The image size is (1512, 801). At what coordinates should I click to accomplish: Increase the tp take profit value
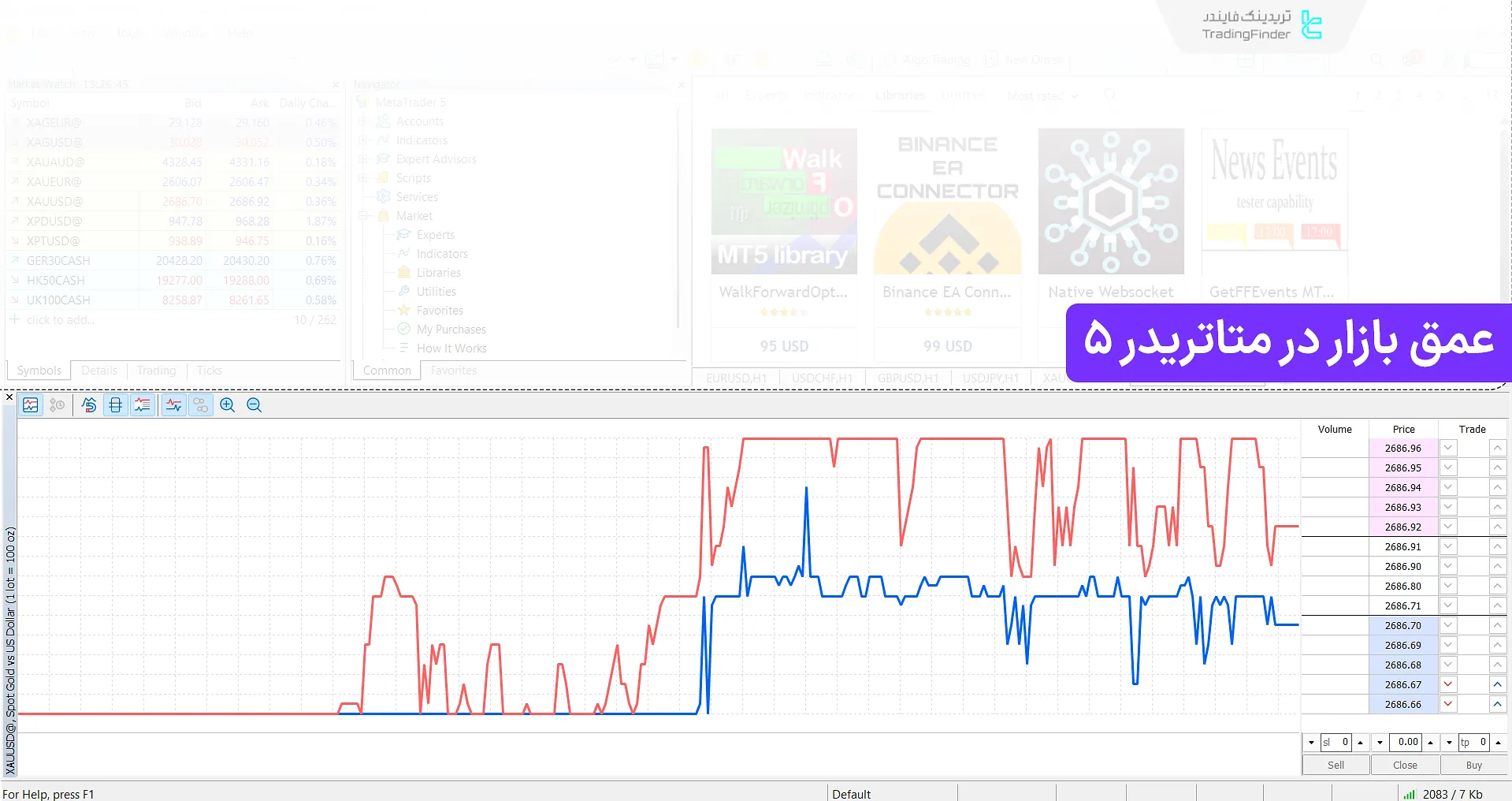(x=1498, y=743)
